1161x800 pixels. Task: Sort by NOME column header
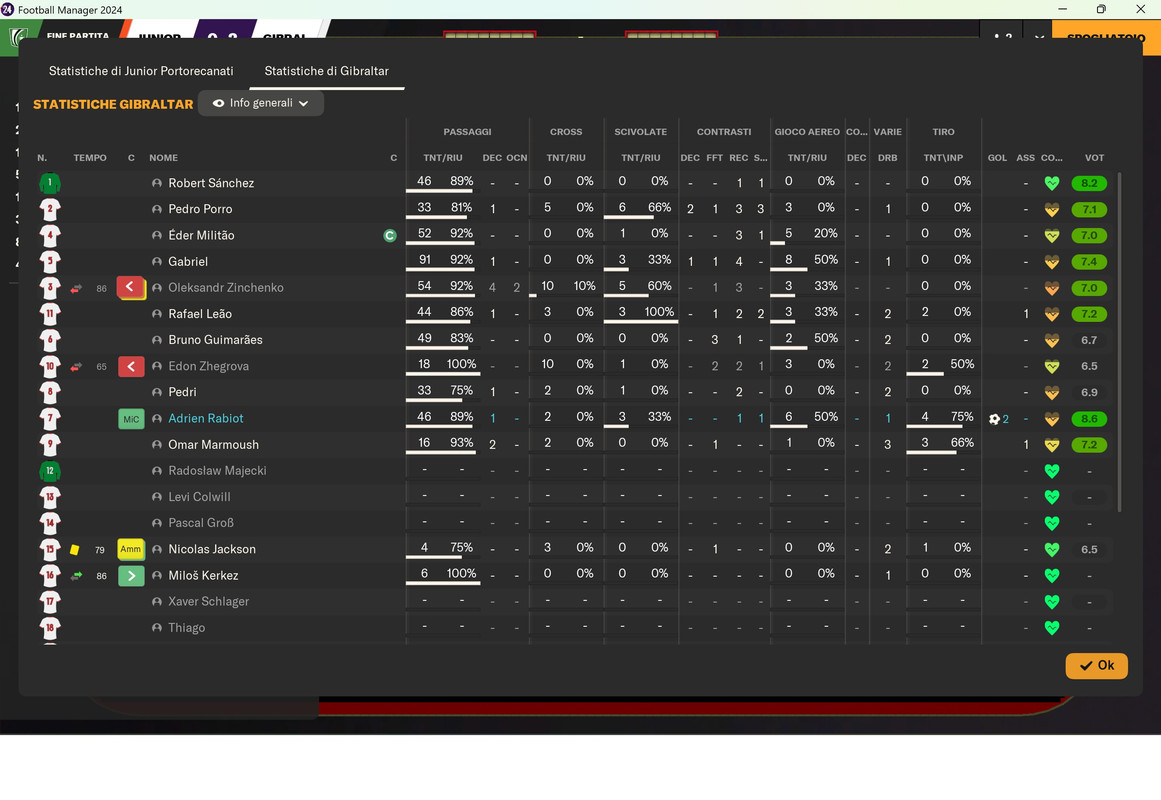click(163, 158)
